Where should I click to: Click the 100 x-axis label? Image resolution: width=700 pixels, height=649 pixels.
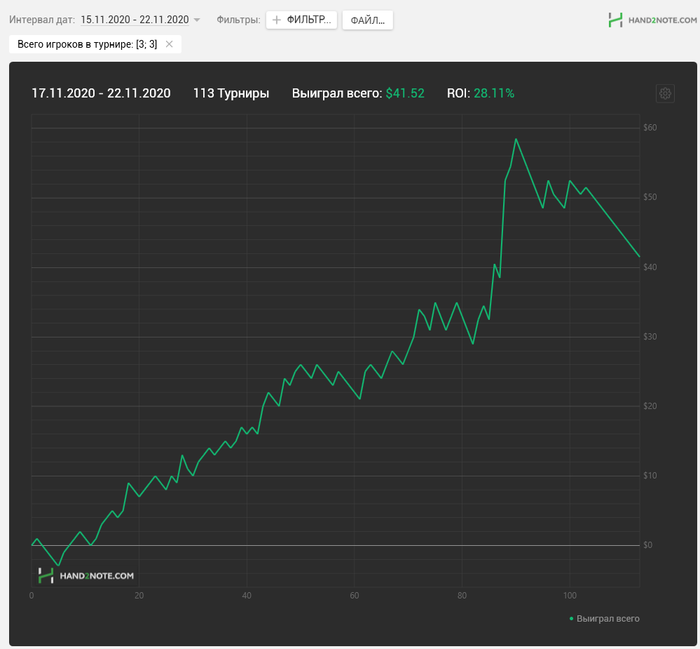[x=570, y=595]
